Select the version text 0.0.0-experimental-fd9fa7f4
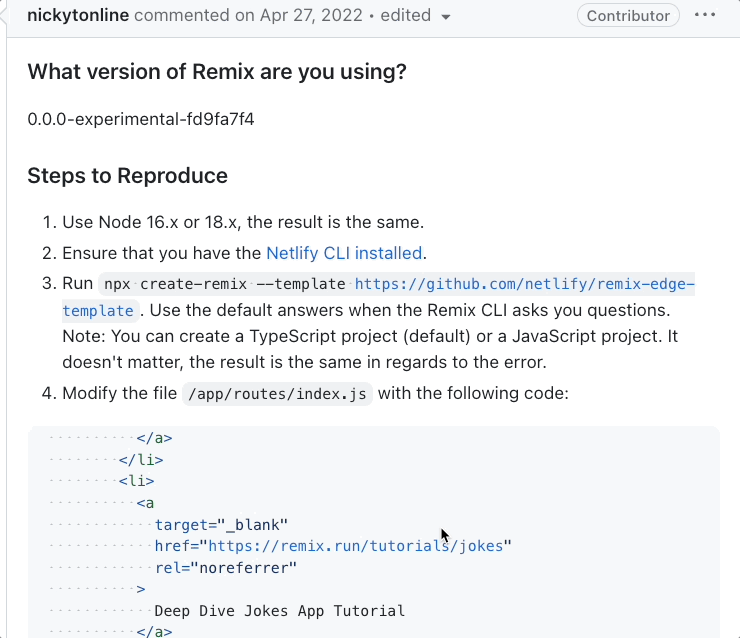740x638 pixels. 141,119
